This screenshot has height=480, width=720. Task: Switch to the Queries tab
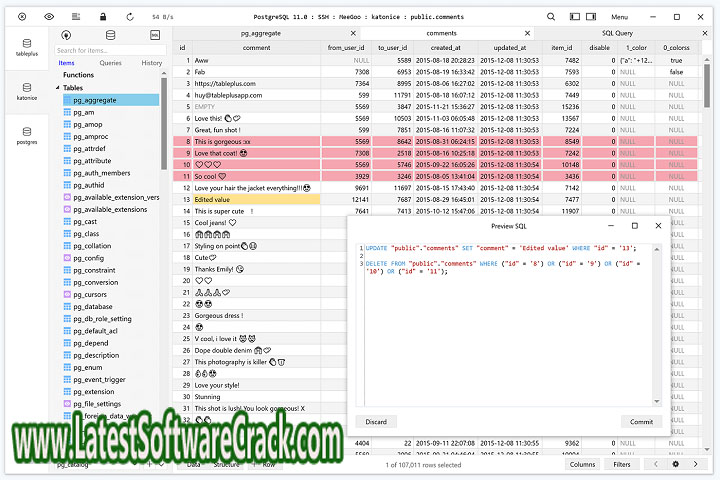(110, 63)
